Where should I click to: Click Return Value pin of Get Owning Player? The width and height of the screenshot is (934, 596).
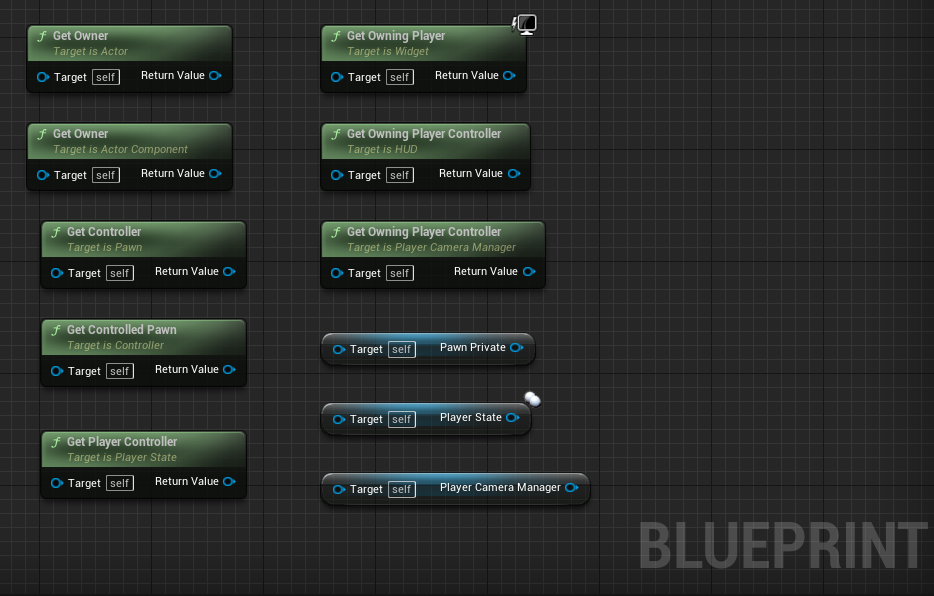click(509, 76)
